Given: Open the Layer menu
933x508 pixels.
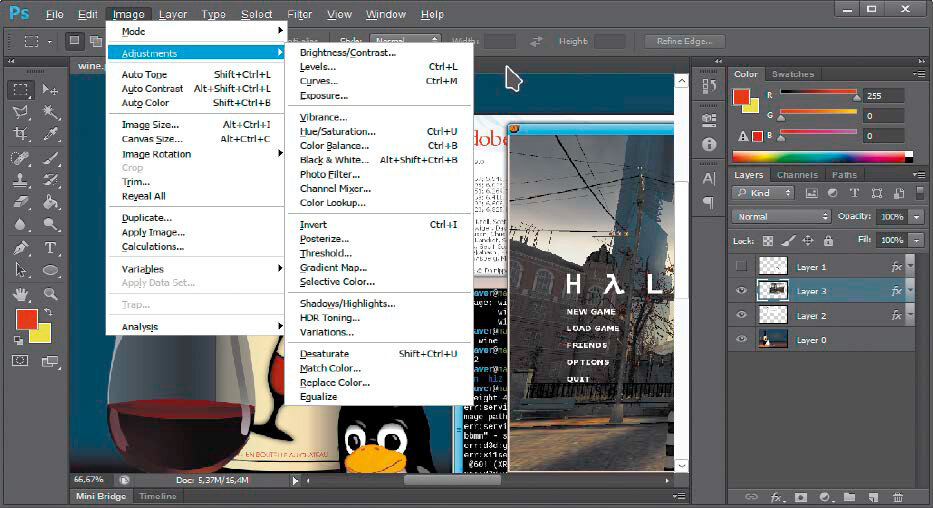Looking at the screenshot, I should tap(173, 14).
